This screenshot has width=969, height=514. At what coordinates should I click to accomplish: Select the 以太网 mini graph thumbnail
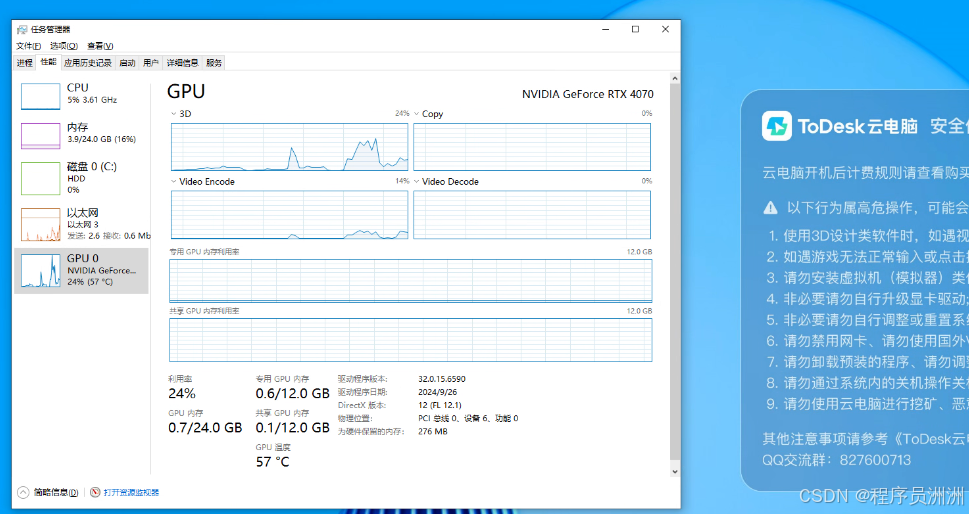41,224
